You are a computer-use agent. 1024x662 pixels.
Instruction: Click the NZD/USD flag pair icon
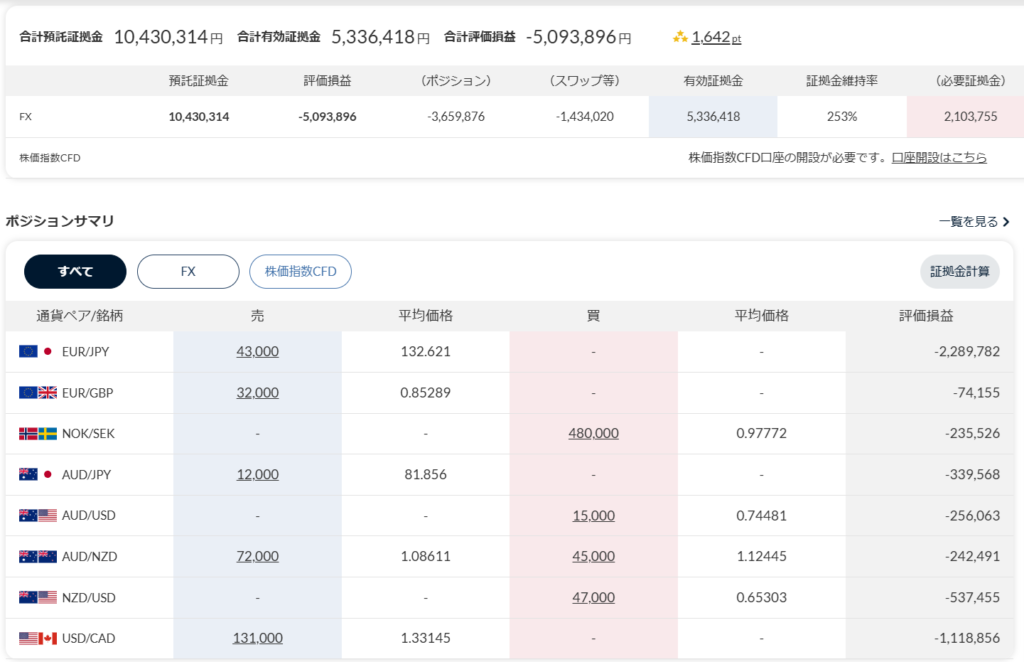coord(38,598)
